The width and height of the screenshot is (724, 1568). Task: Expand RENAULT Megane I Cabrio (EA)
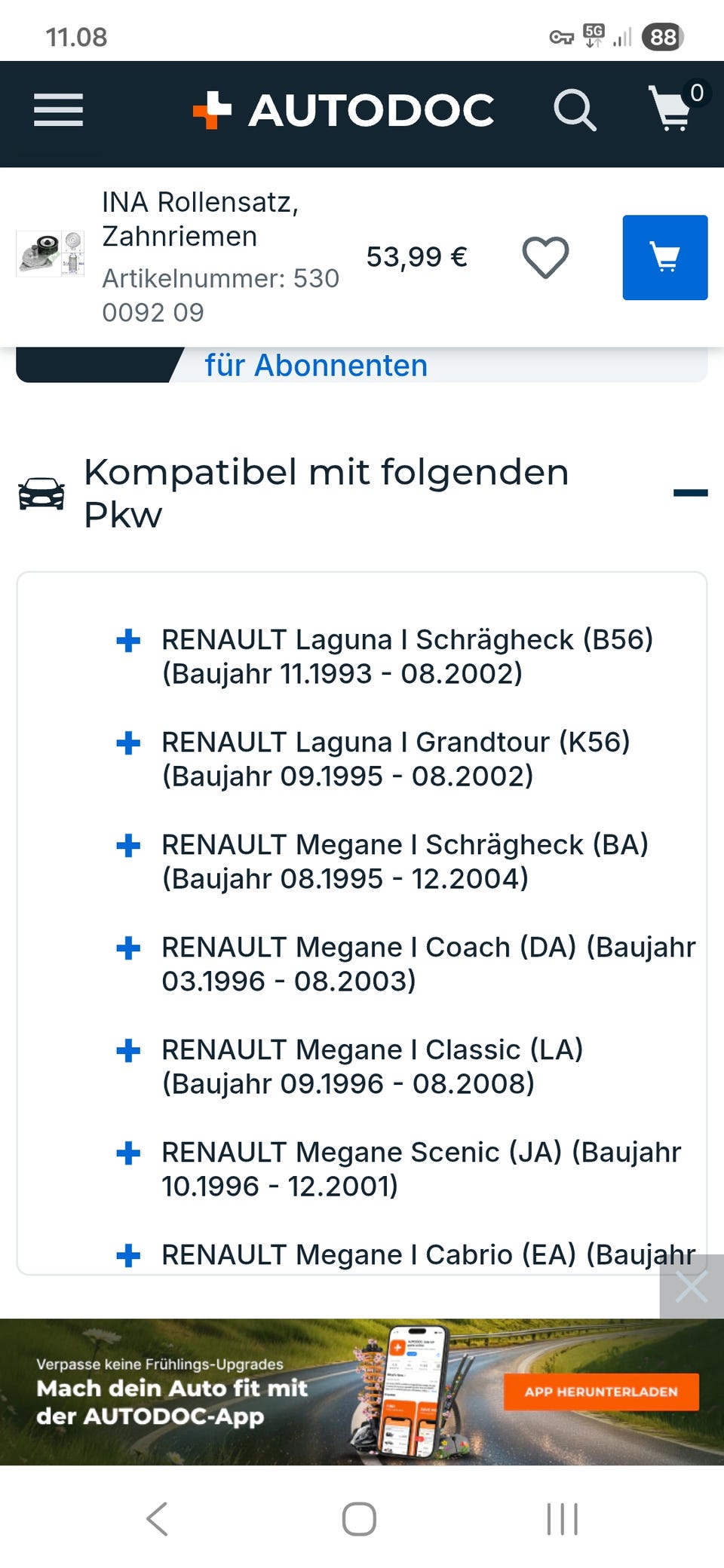tap(128, 1255)
